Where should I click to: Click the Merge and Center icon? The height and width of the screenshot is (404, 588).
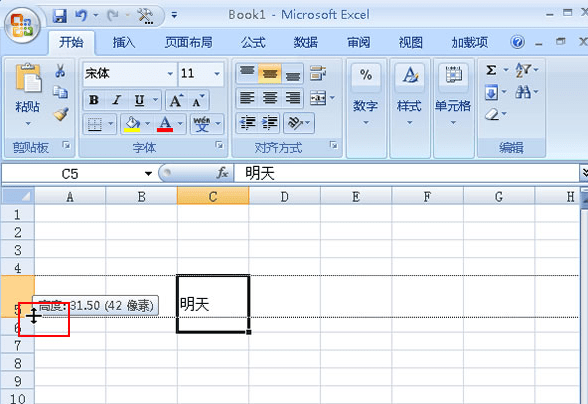point(318,98)
